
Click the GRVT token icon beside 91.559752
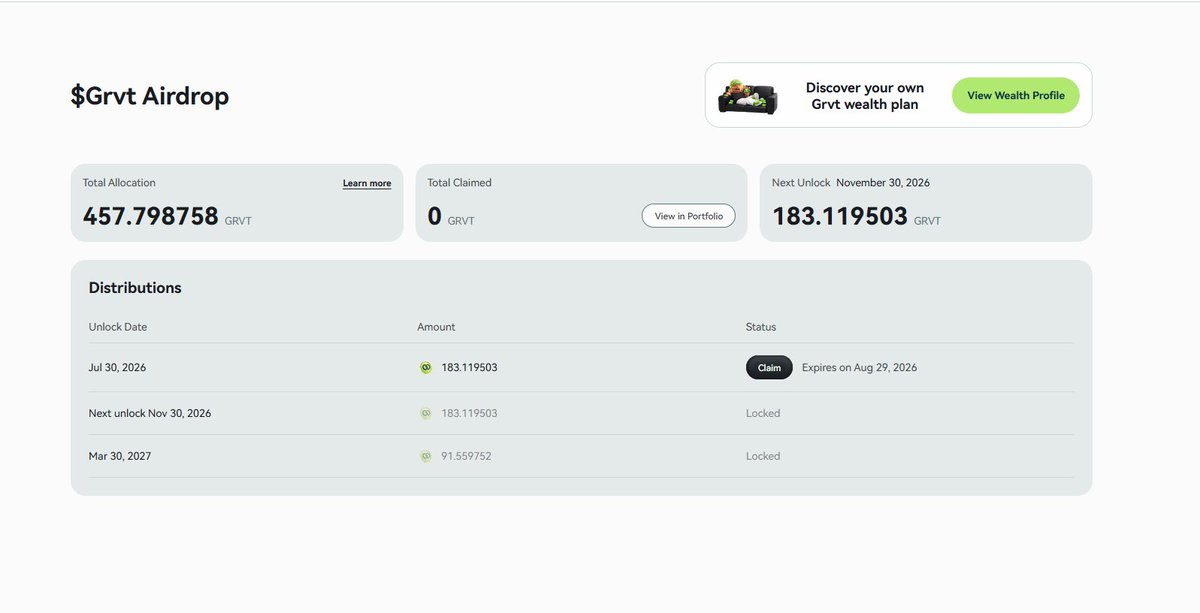426,456
